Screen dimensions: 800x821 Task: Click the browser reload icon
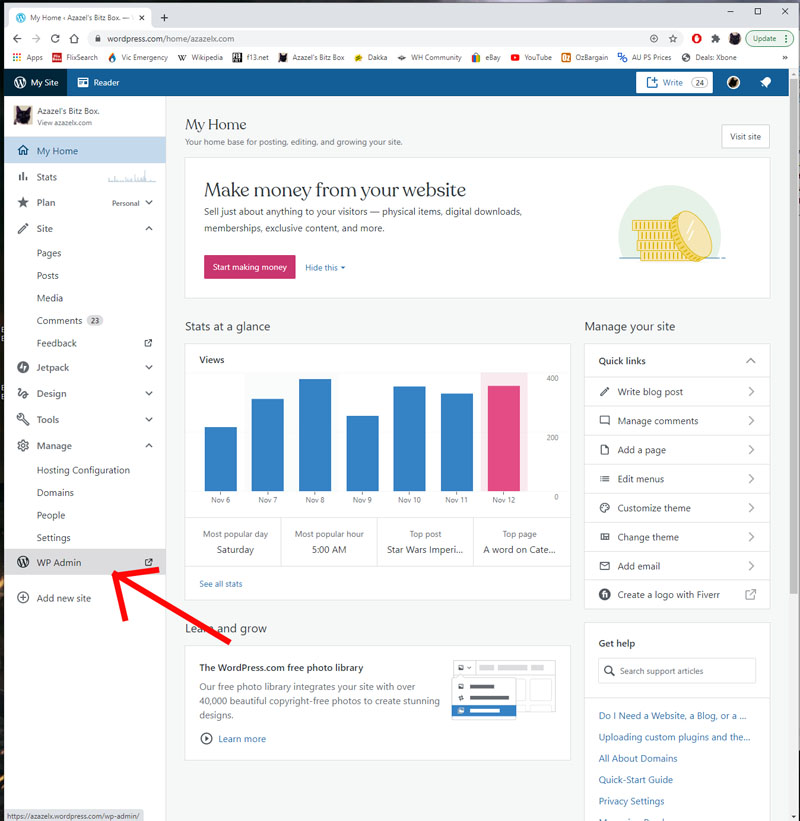click(55, 38)
